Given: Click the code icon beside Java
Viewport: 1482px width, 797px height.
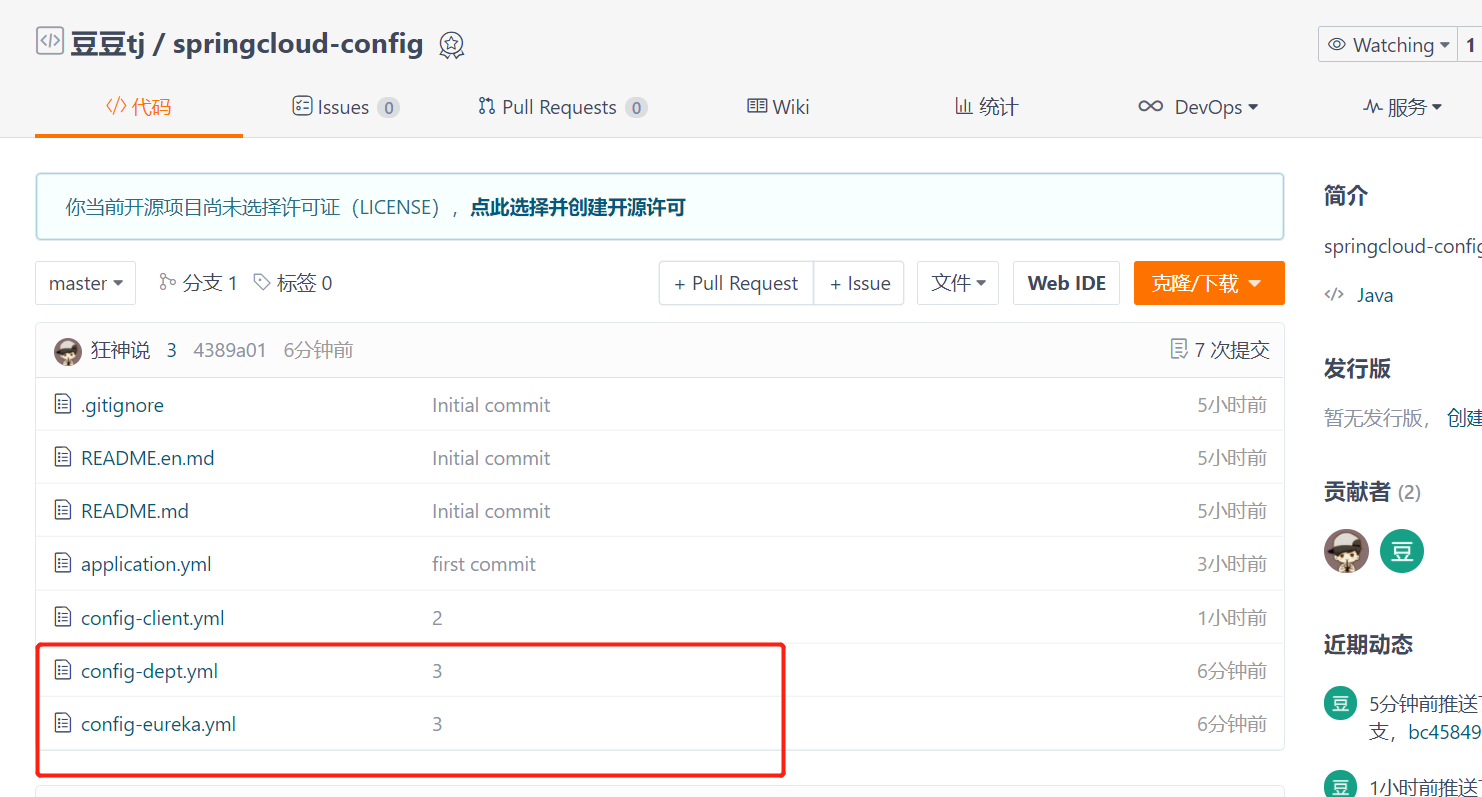Looking at the screenshot, I should (x=1334, y=295).
